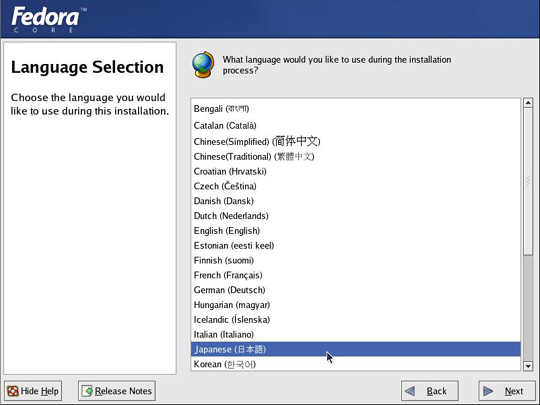The height and width of the screenshot is (405, 540).
Task: Click the Back button's left arrow icon
Action: (410, 391)
